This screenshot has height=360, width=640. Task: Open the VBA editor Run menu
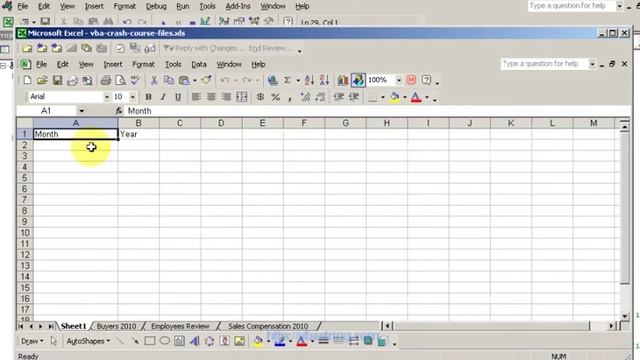(182, 6)
